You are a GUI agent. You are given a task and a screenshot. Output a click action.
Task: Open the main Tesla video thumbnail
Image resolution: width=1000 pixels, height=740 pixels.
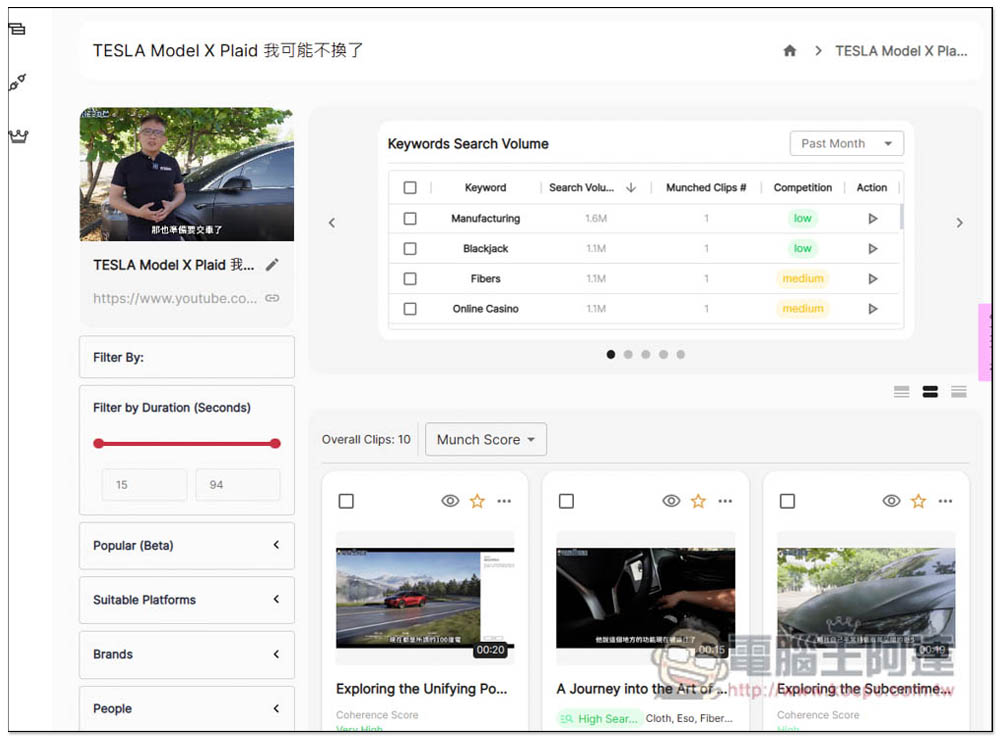pyautogui.click(x=187, y=174)
